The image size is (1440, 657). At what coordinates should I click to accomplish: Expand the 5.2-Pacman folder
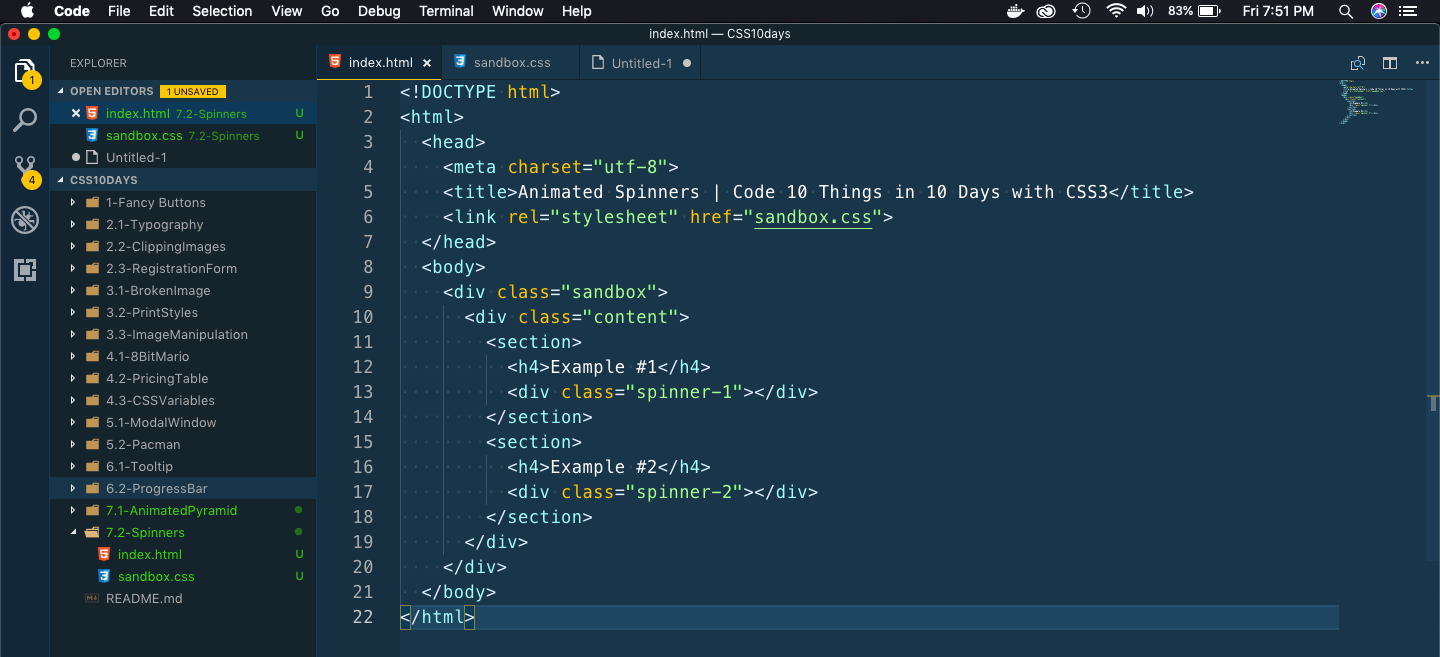(x=73, y=444)
